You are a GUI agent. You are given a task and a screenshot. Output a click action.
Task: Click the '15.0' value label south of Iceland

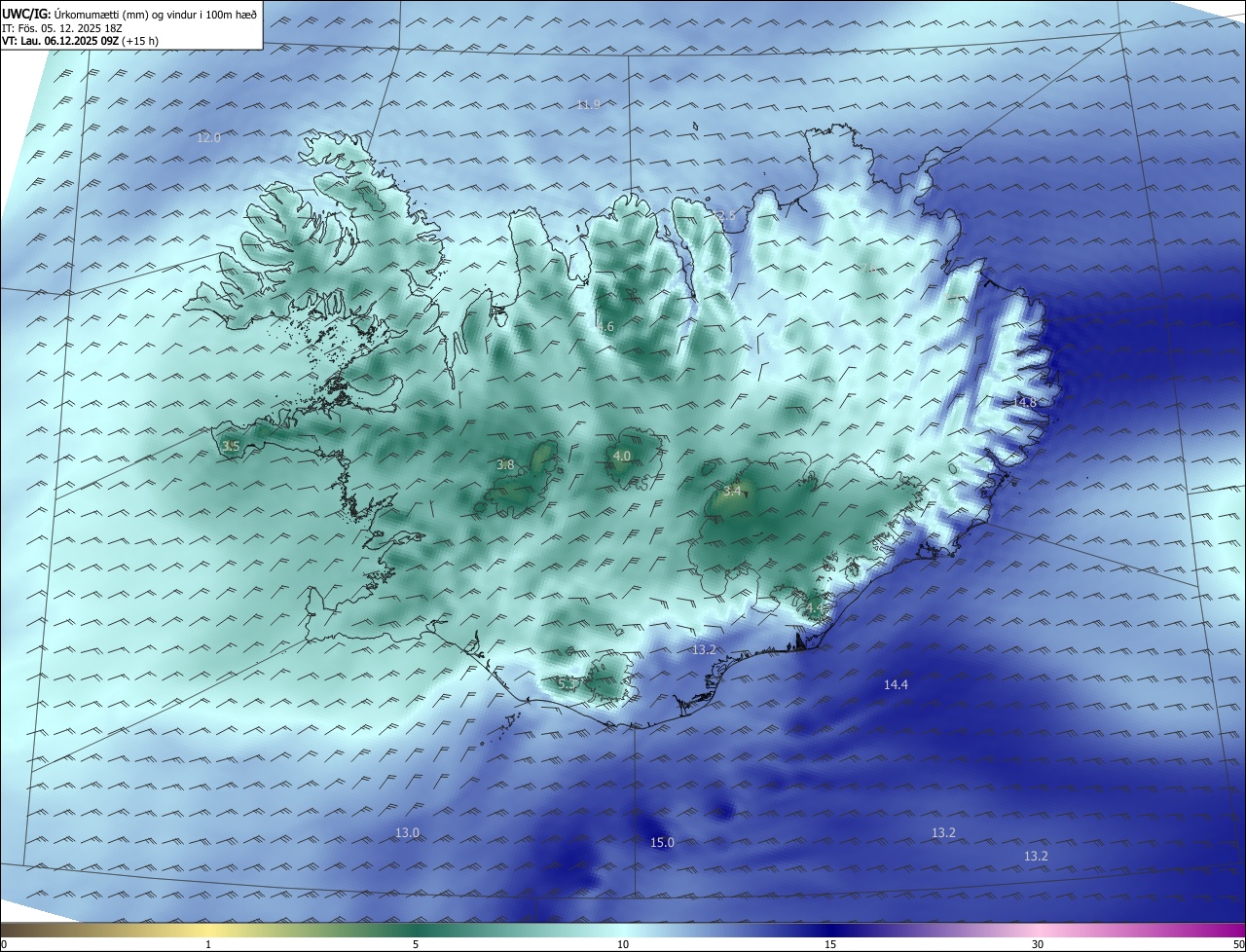662,843
